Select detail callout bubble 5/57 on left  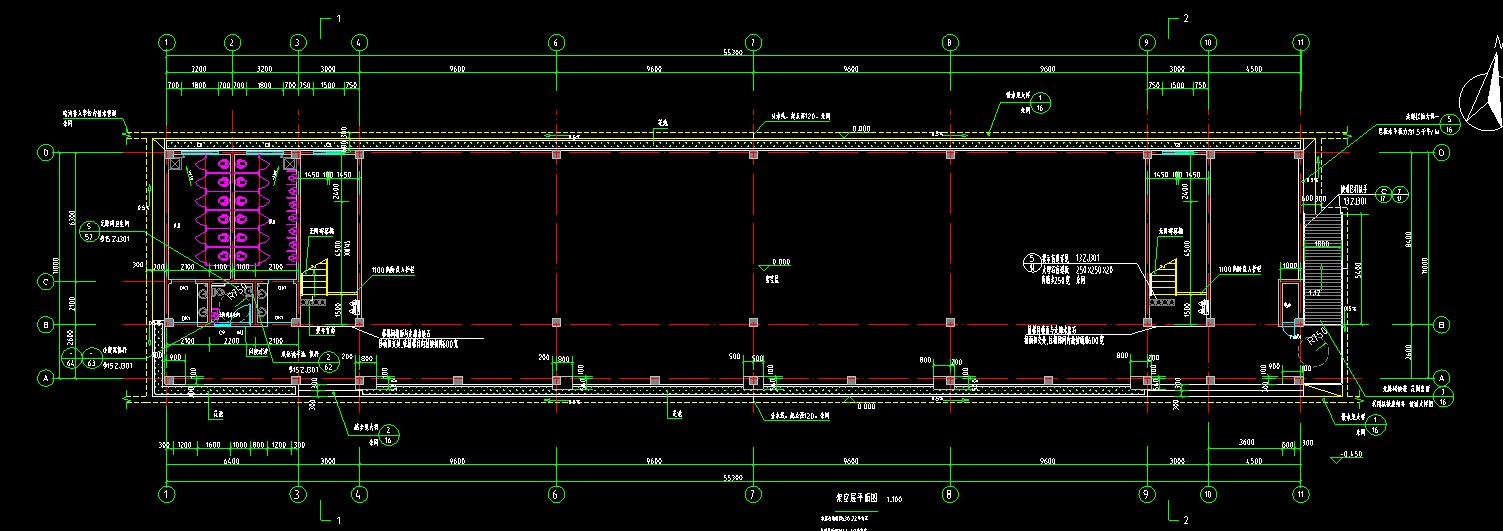[x=89, y=231]
